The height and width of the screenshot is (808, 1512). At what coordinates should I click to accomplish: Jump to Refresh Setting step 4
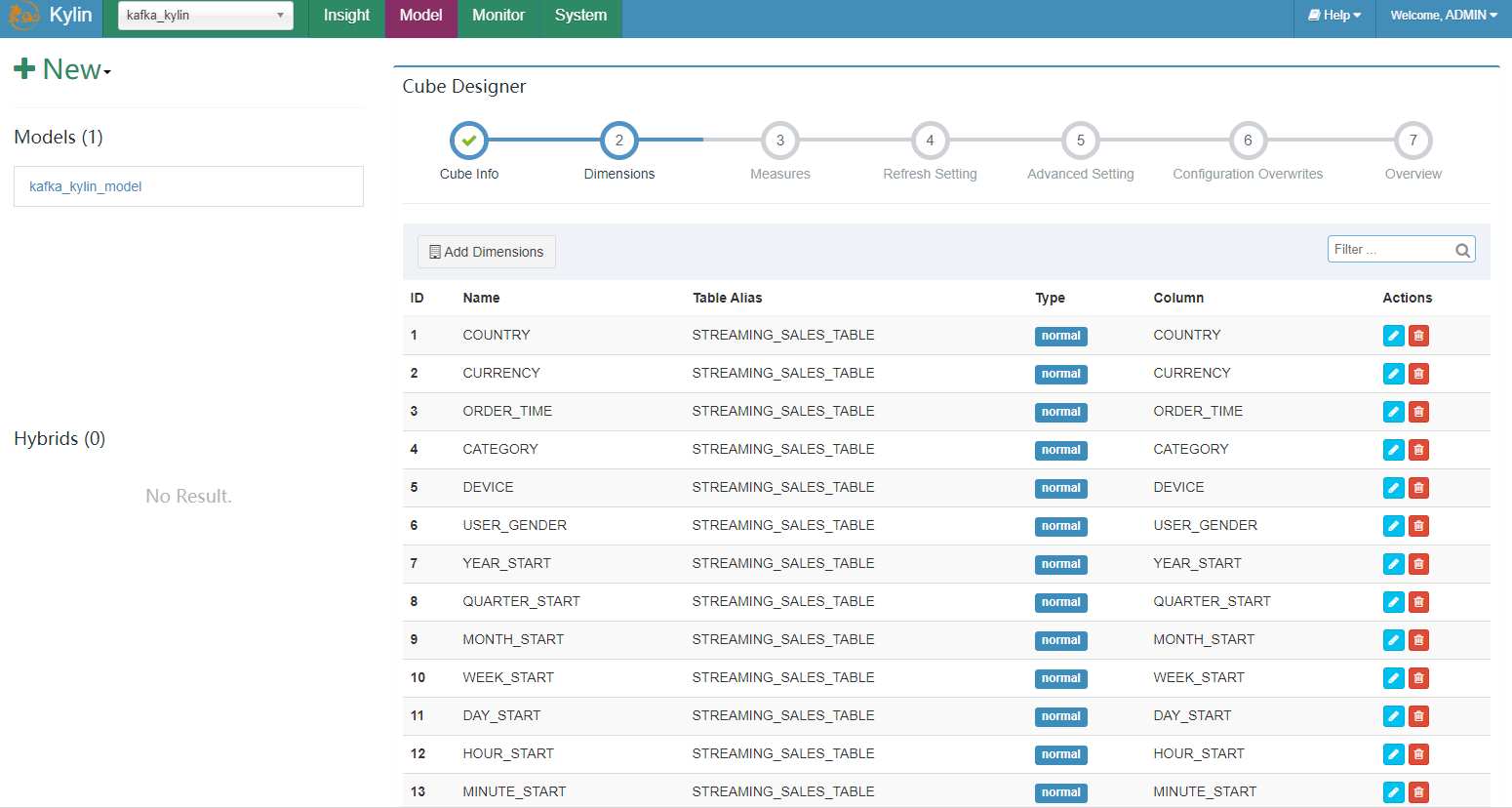930,141
